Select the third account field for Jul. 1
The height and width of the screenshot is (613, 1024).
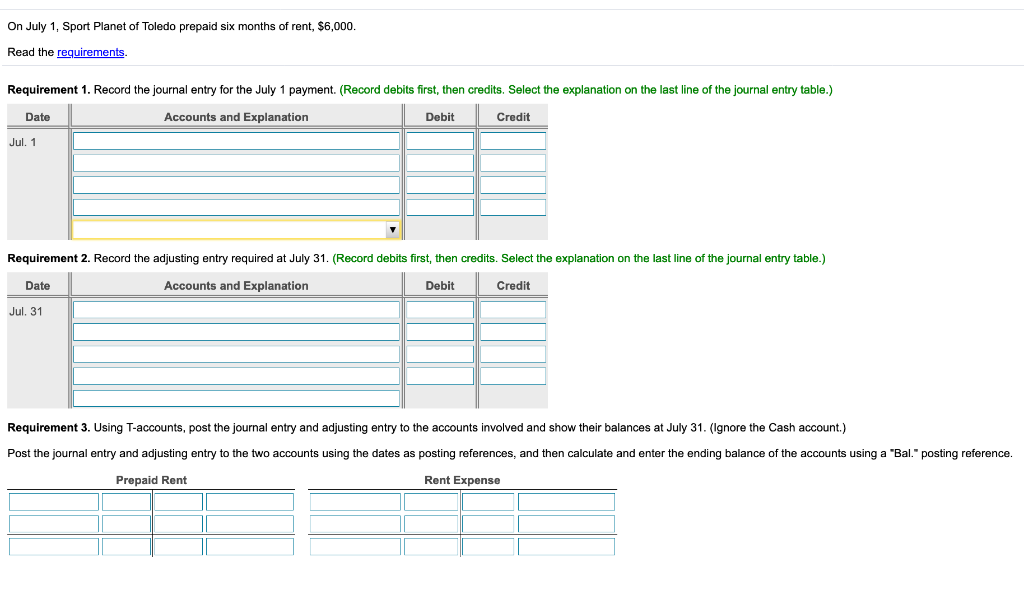(x=236, y=185)
